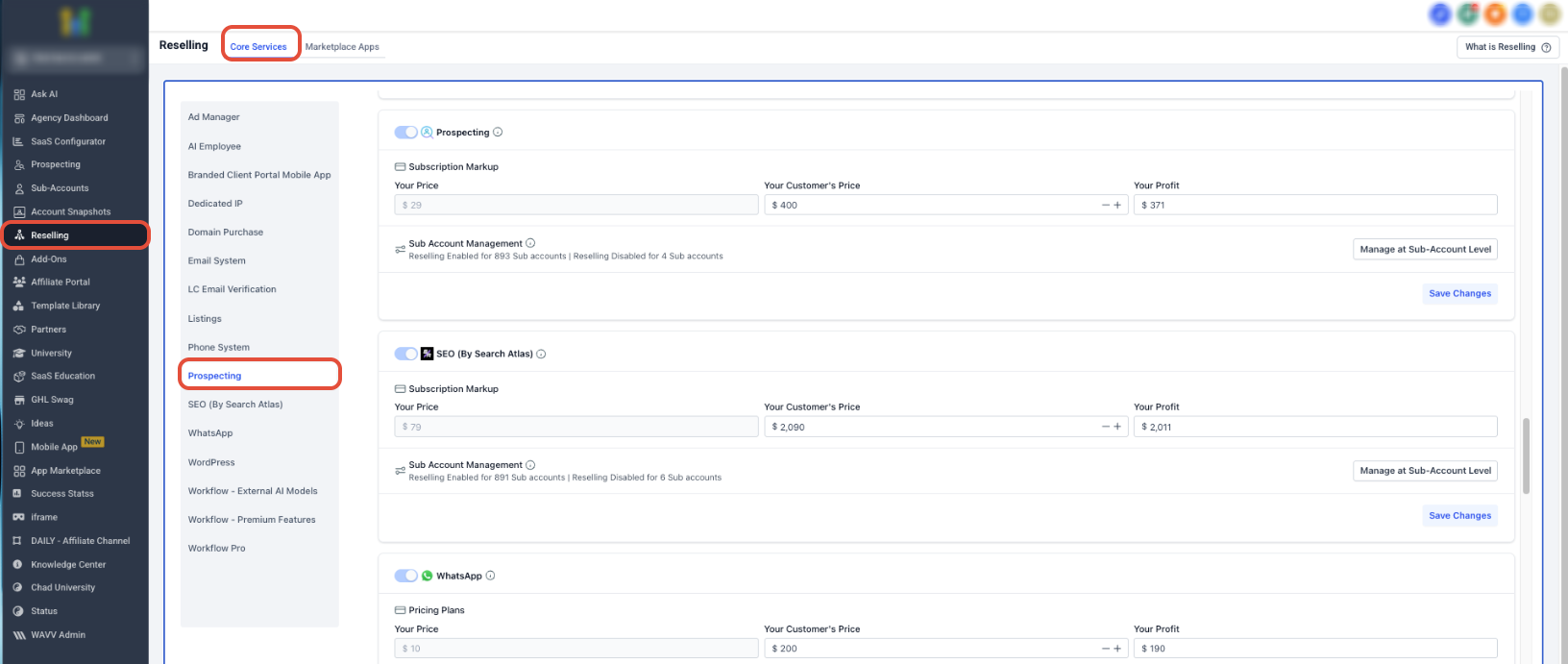Select LC Email Verification entry
The height and width of the screenshot is (664, 1568).
(233, 289)
